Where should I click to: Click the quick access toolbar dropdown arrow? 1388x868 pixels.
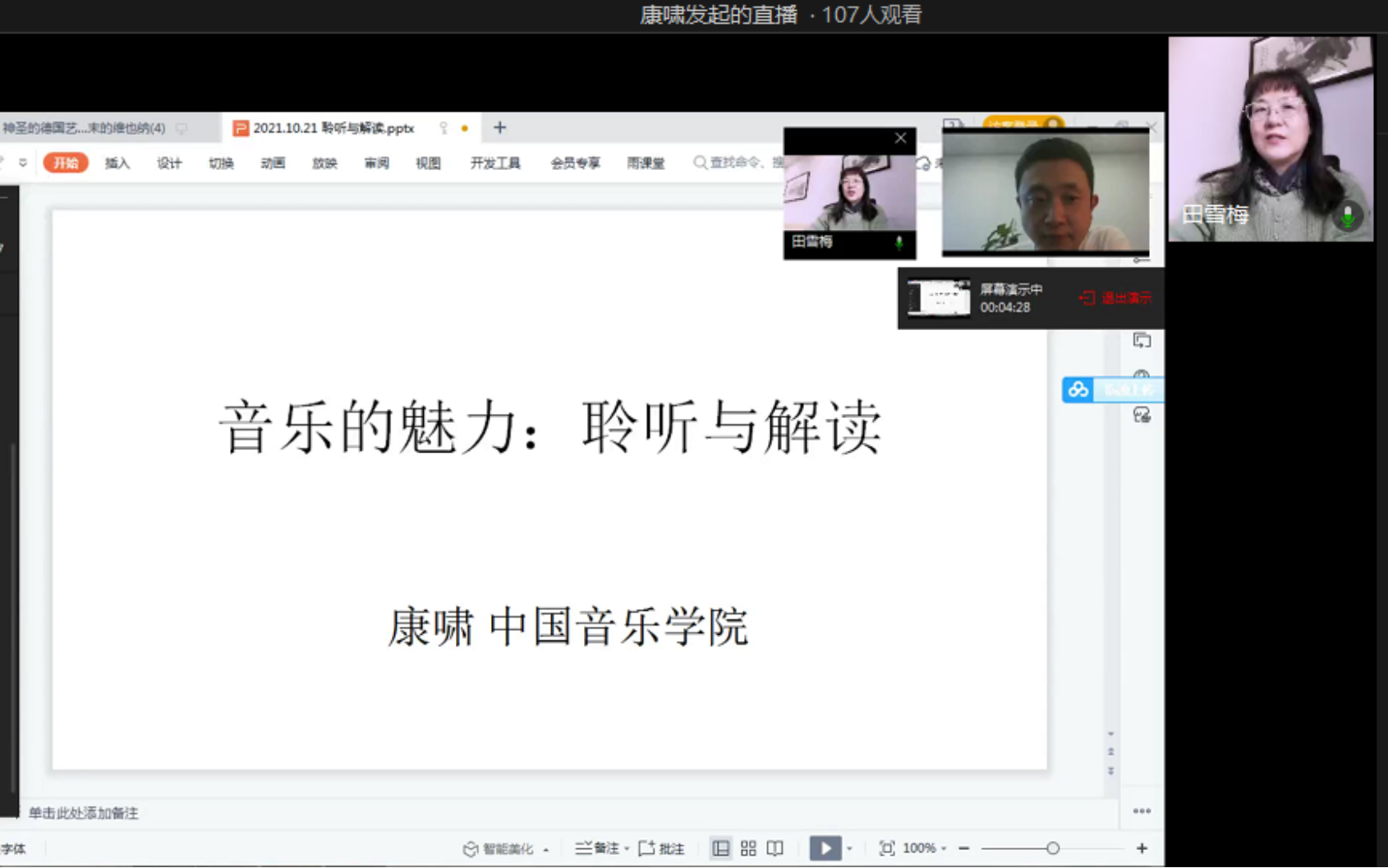(x=23, y=163)
